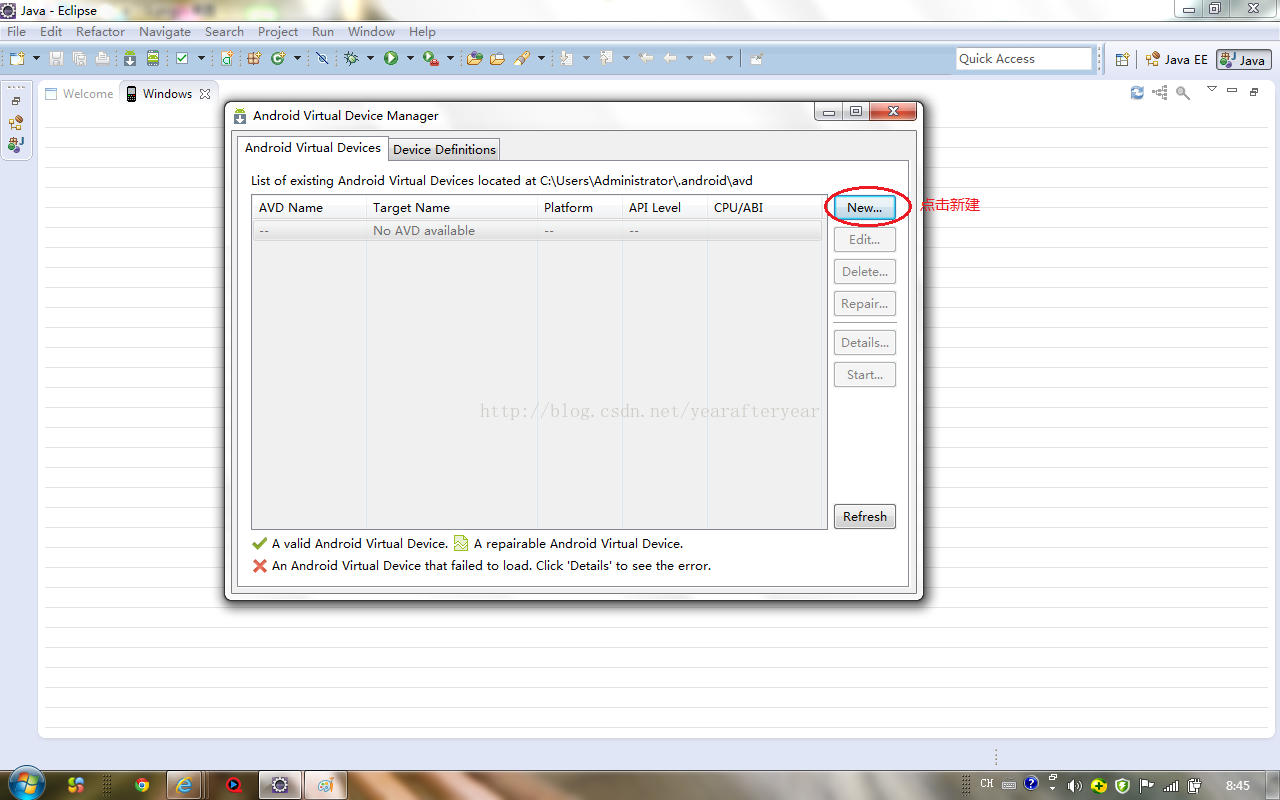This screenshot has height=800, width=1280.
Task: Open the Project menu
Action: coord(278,31)
